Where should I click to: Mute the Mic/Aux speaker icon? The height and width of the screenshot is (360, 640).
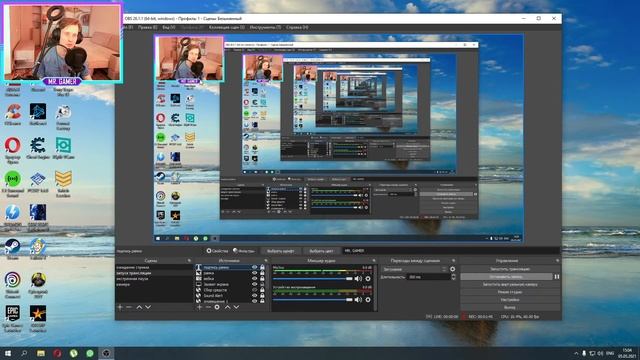[358, 278]
